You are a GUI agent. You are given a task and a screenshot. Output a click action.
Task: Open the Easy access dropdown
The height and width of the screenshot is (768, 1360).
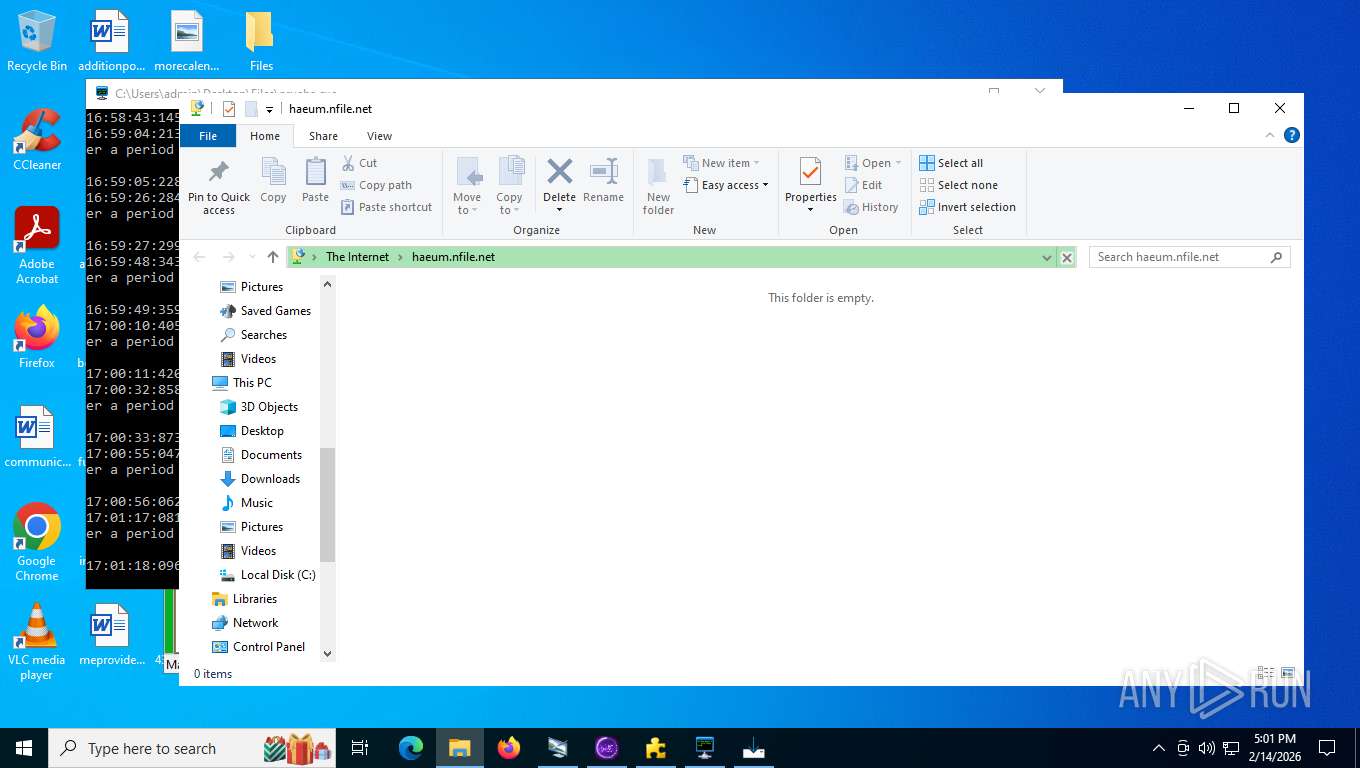[726, 185]
